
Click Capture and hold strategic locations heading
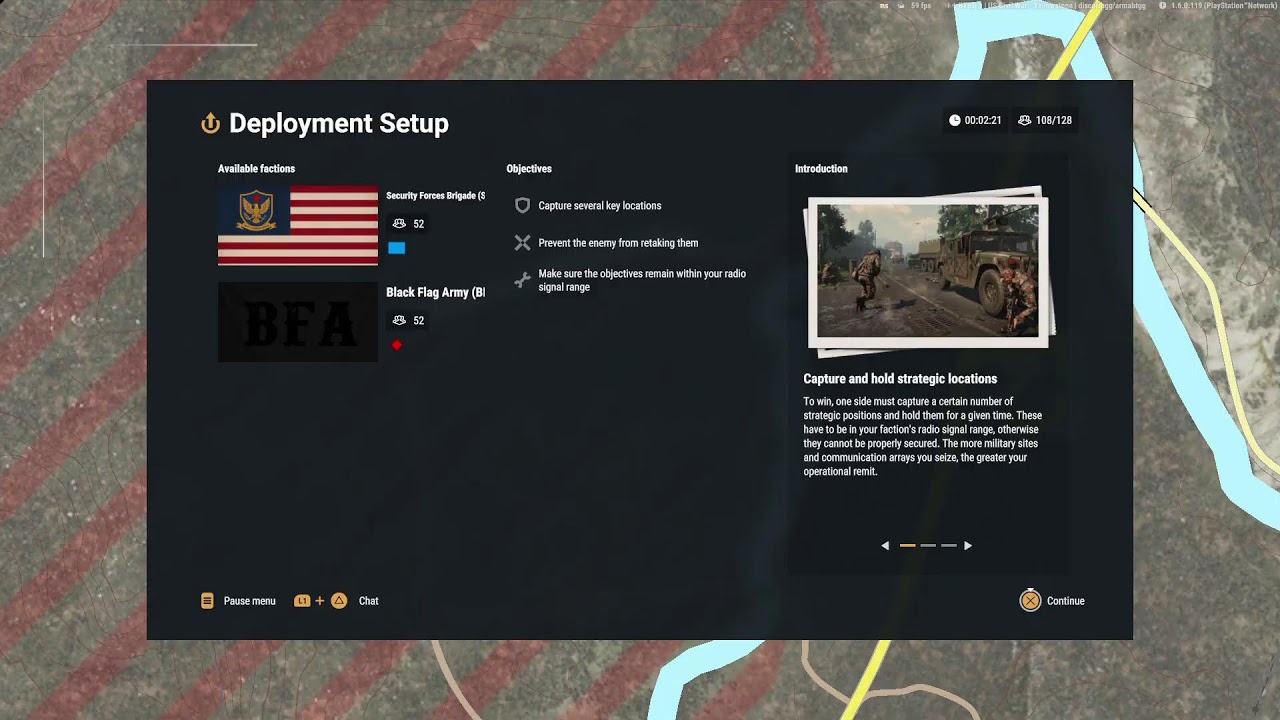tap(900, 379)
